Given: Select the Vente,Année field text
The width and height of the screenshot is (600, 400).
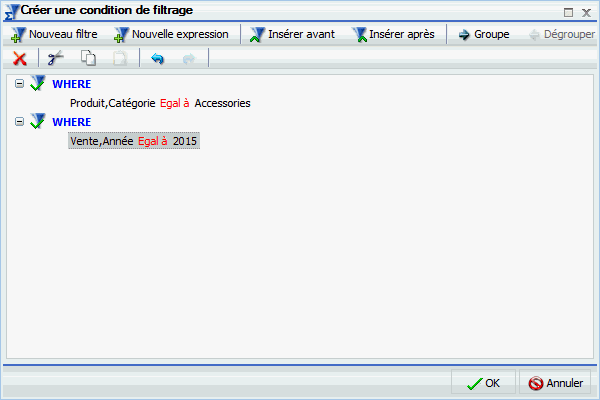Looking at the screenshot, I should 101,141.
